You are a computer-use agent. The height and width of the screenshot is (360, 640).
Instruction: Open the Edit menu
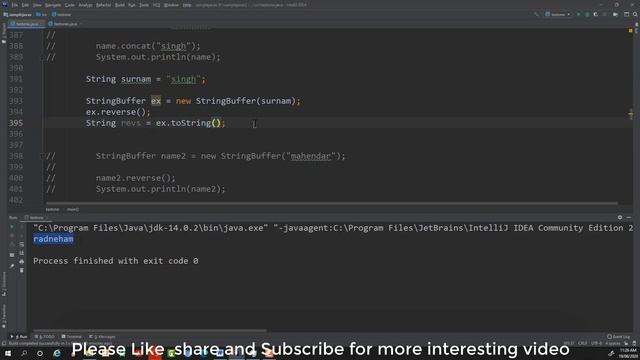tap(25, 5)
